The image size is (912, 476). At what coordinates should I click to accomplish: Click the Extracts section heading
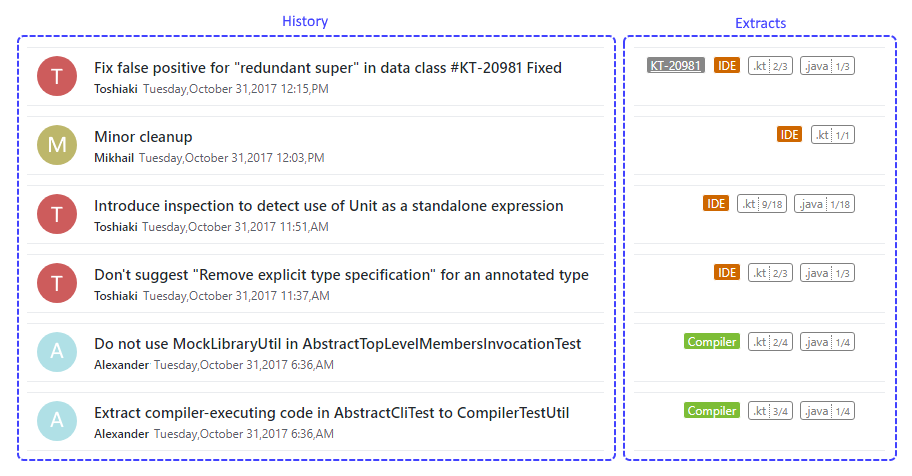[x=760, y=23]
